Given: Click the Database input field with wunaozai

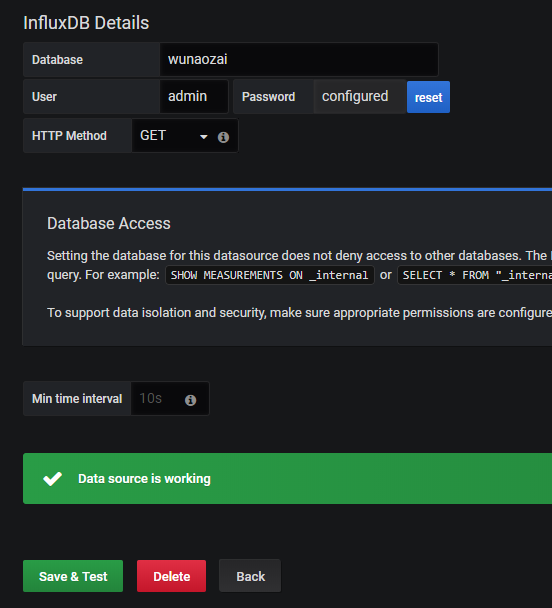Looking at the screenshot, I should (x=299, y=59).
